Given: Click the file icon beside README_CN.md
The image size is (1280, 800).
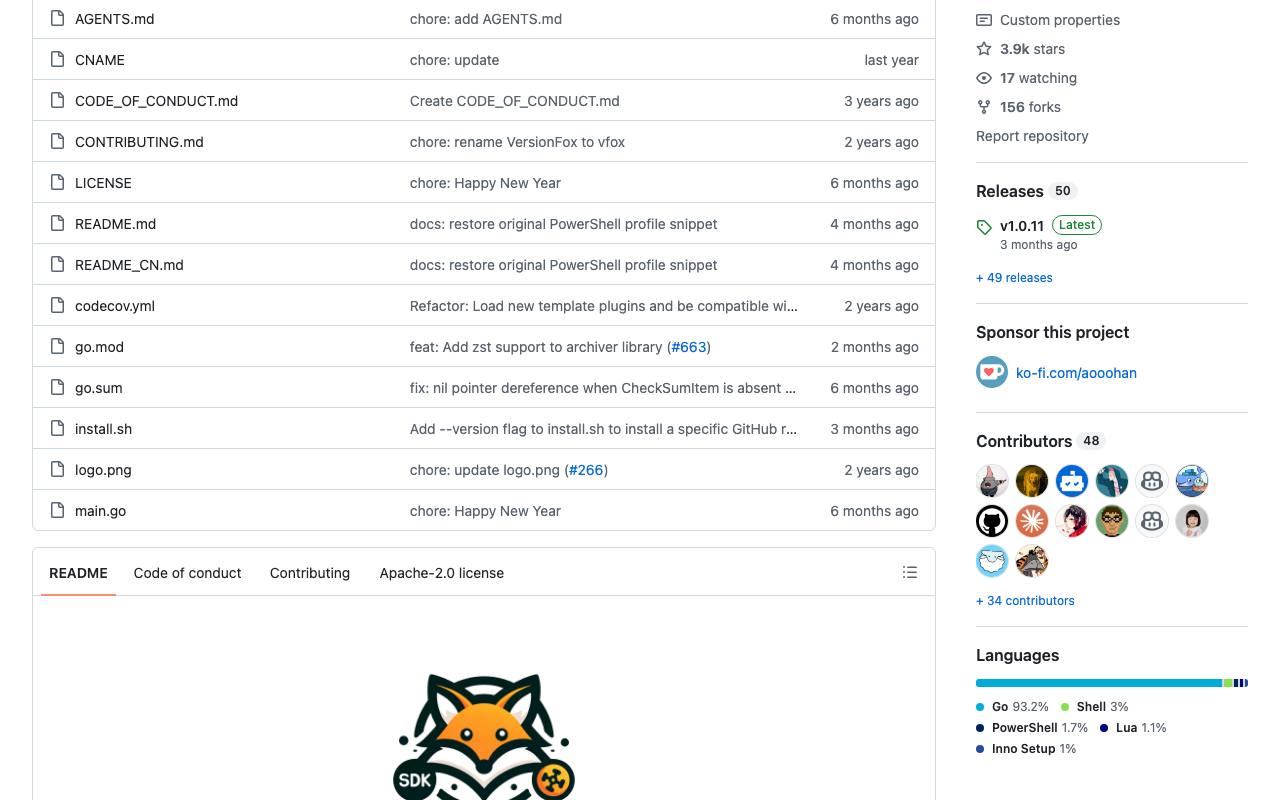Looking at the screenshot, I should click(57, 265).
